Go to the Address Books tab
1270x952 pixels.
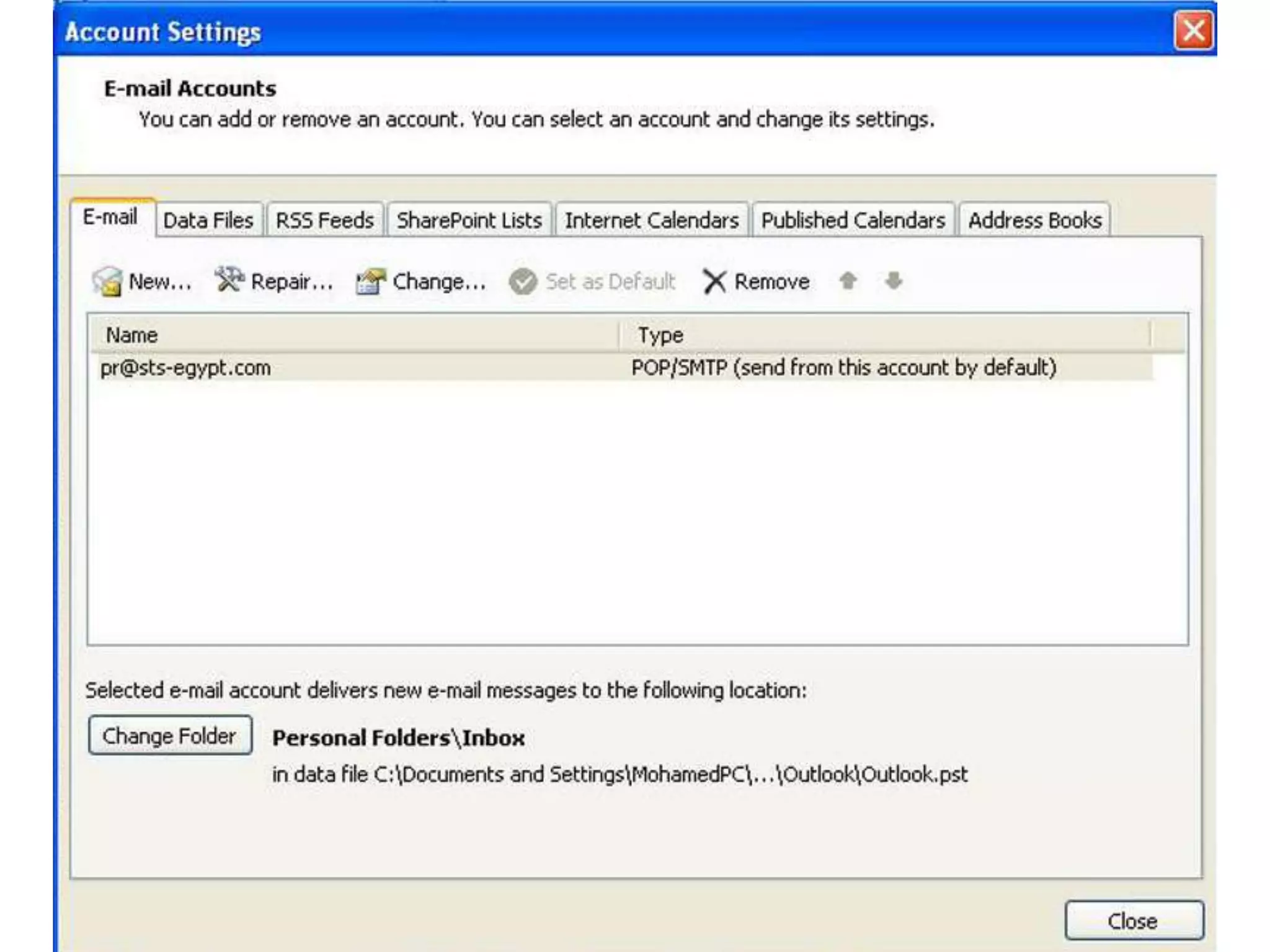(1035, 220)
